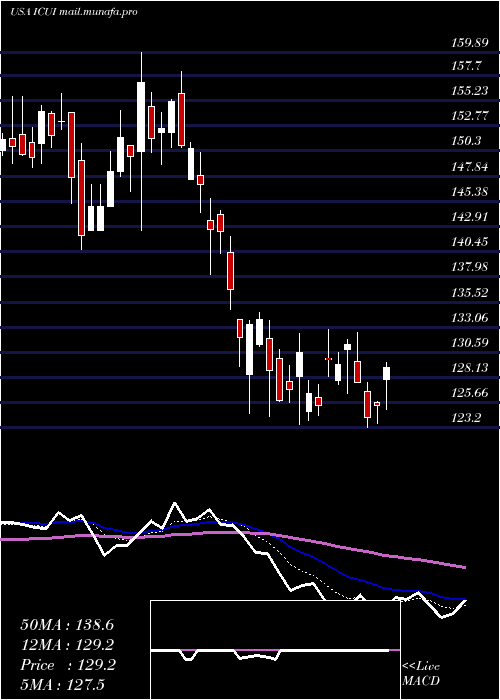Click the 'USA ICUI mail.munafa.pro' title text
Image resolution: width=500 pixels, height=700 pixels.
click(74, 12)
